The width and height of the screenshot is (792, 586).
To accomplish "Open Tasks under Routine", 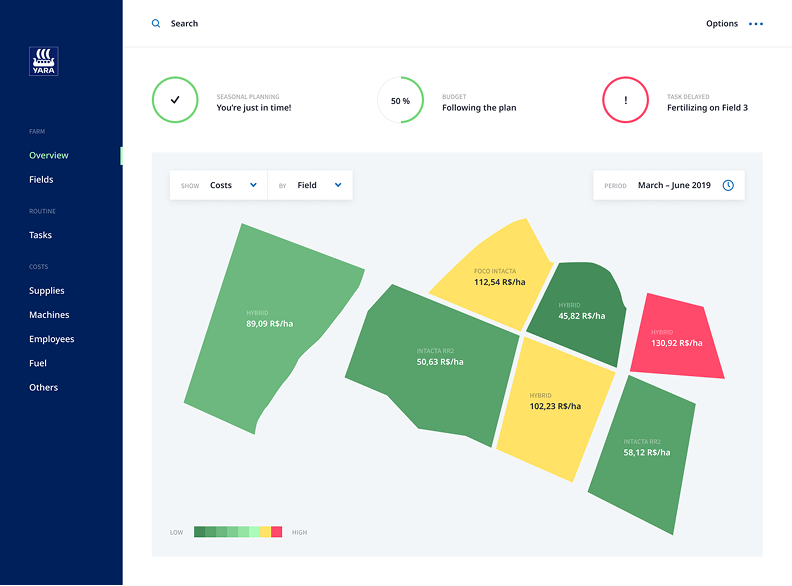I will pos(40,235).
